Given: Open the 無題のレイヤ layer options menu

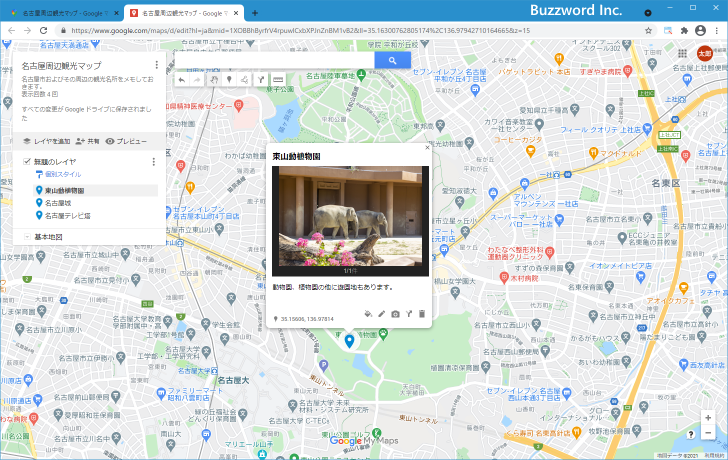Looking at the screenshot, I should coord(154,162).
